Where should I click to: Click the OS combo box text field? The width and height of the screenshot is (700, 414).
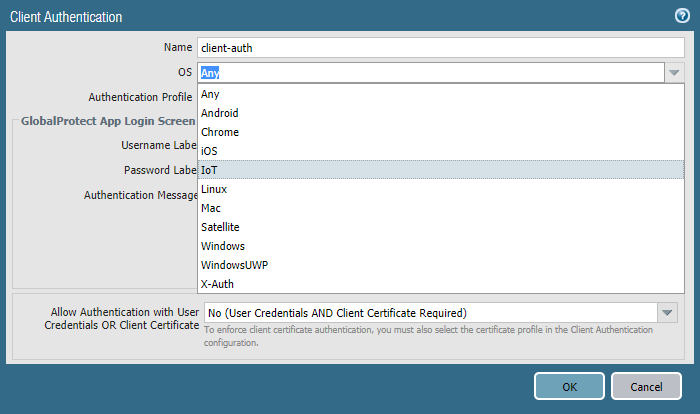pyautogui.click(x=430, y=73)
